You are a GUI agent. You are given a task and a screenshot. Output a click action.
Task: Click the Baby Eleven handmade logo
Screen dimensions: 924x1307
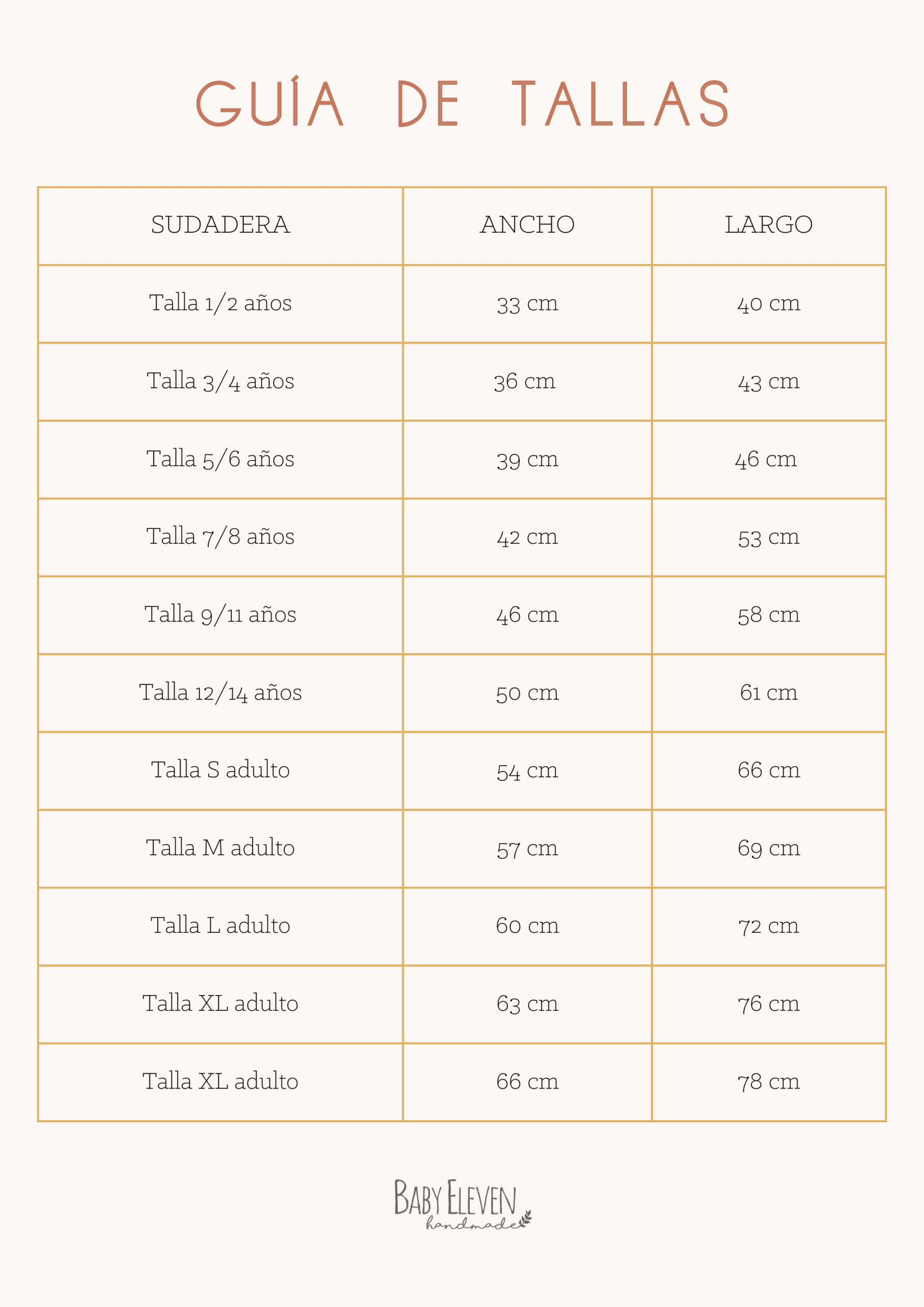(x=461, y=1203)
